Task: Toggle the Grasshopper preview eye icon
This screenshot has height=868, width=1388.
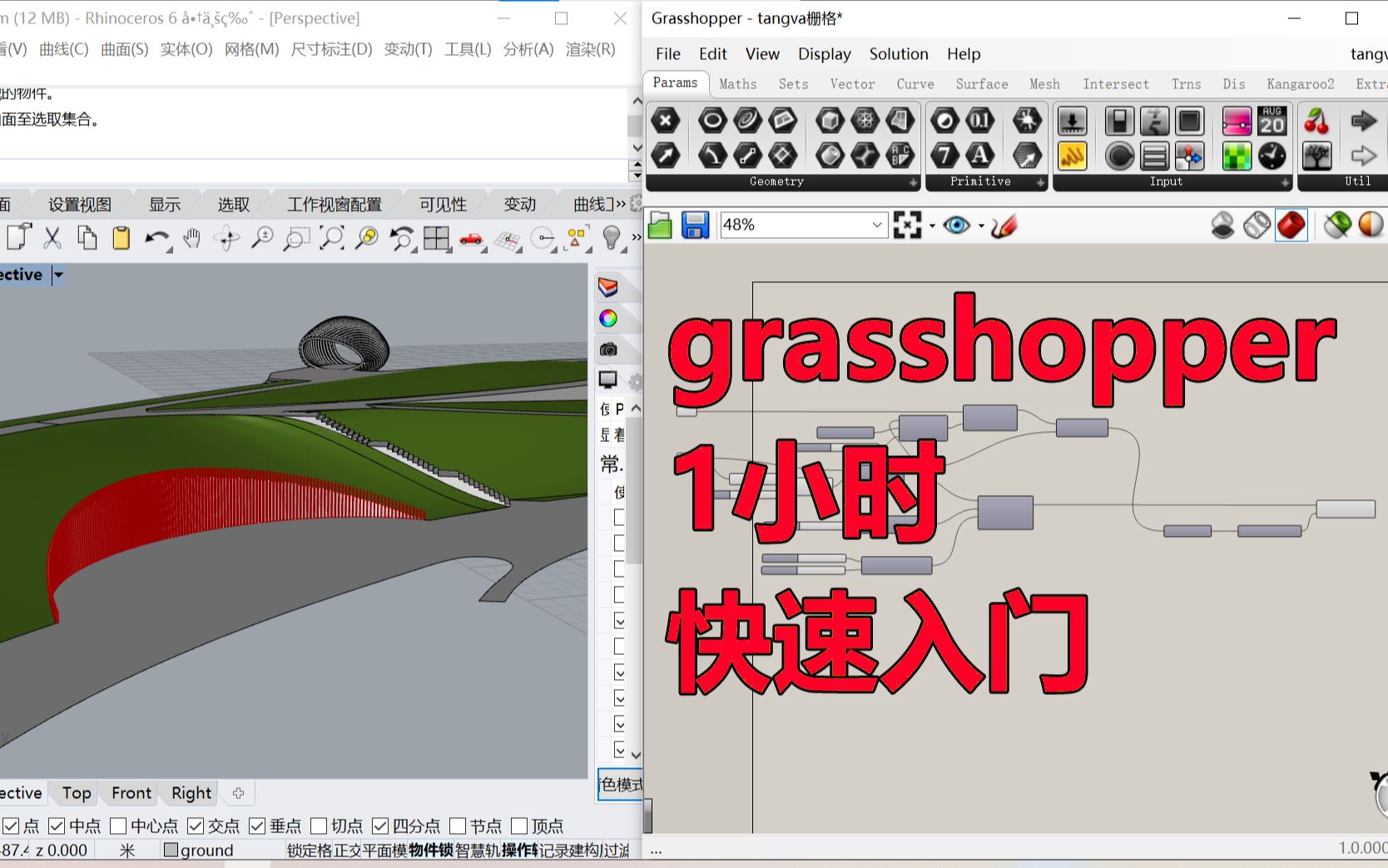Action: (x=956, y=226)
